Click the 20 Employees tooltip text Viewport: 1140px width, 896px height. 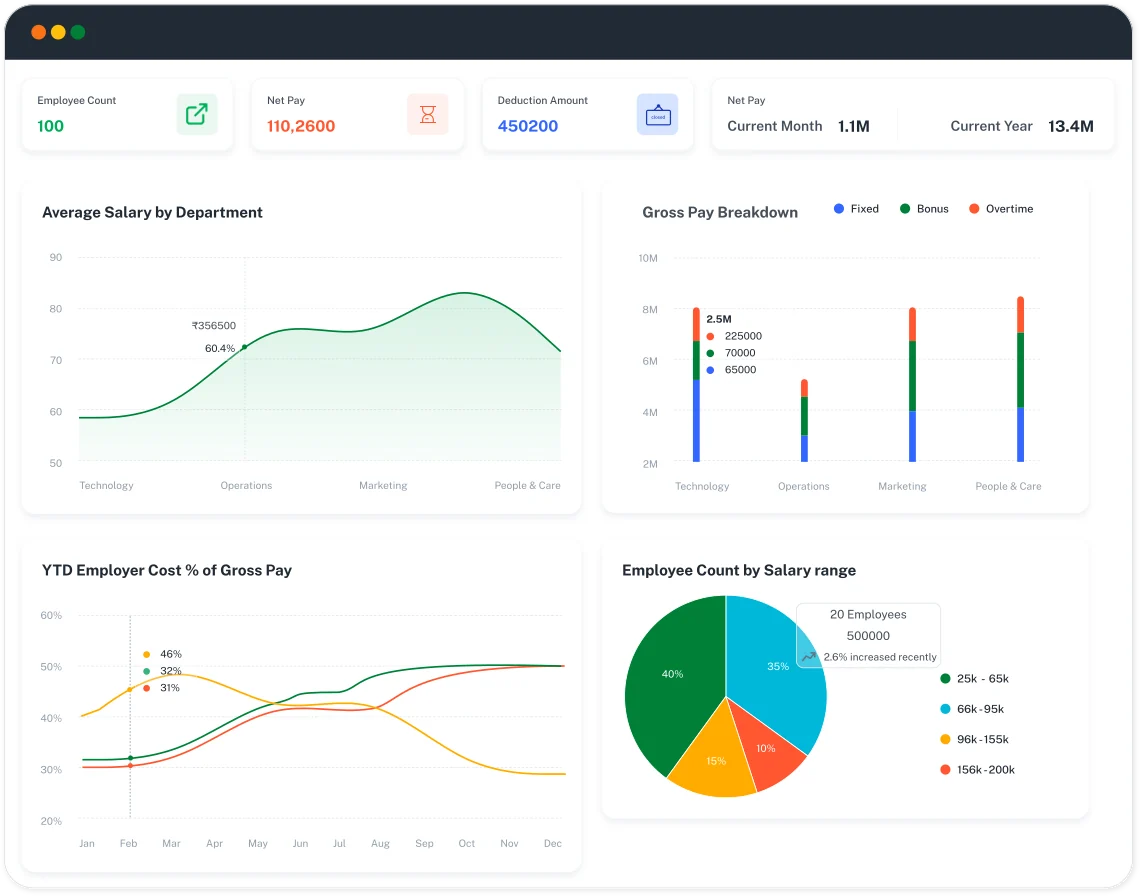coord(868,615)
